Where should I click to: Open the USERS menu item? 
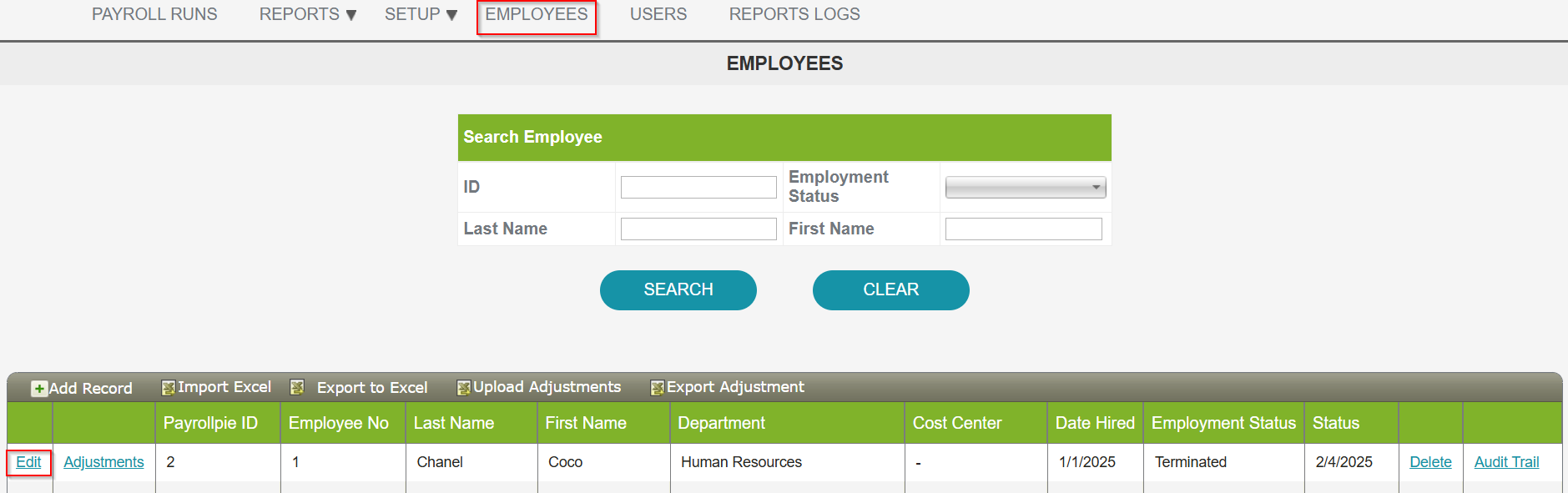tap(658, 14)
